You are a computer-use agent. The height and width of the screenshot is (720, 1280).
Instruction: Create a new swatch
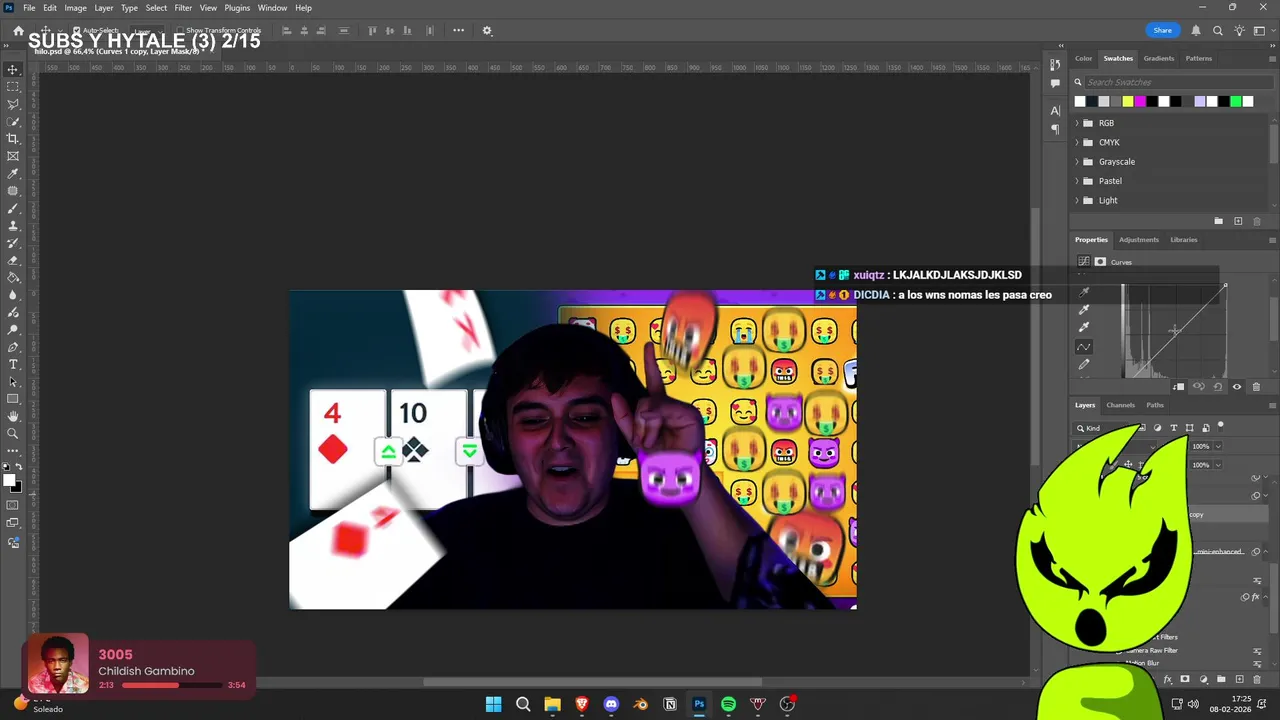tap(1238, 221)
